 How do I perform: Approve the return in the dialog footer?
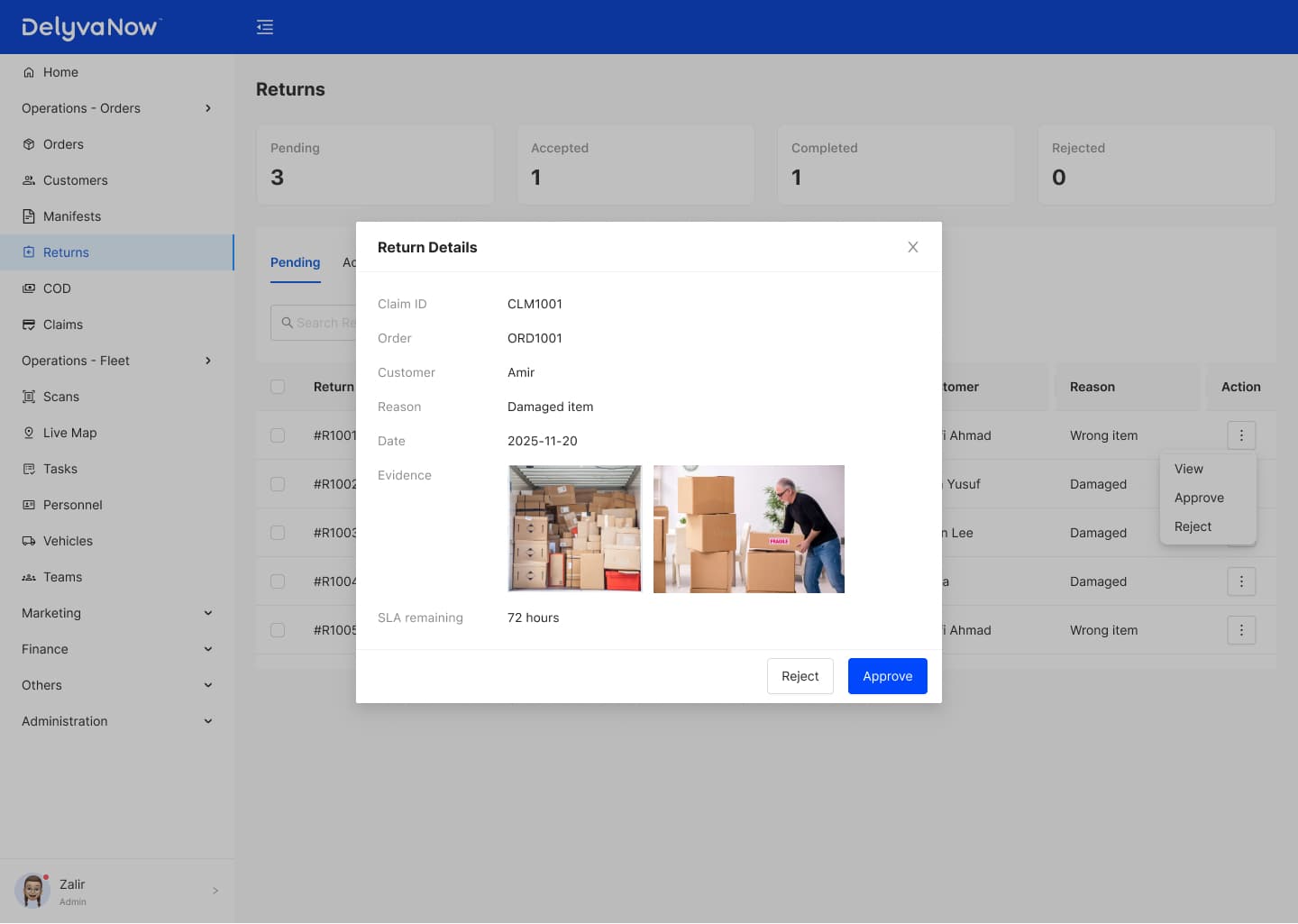tap(888, 676)
